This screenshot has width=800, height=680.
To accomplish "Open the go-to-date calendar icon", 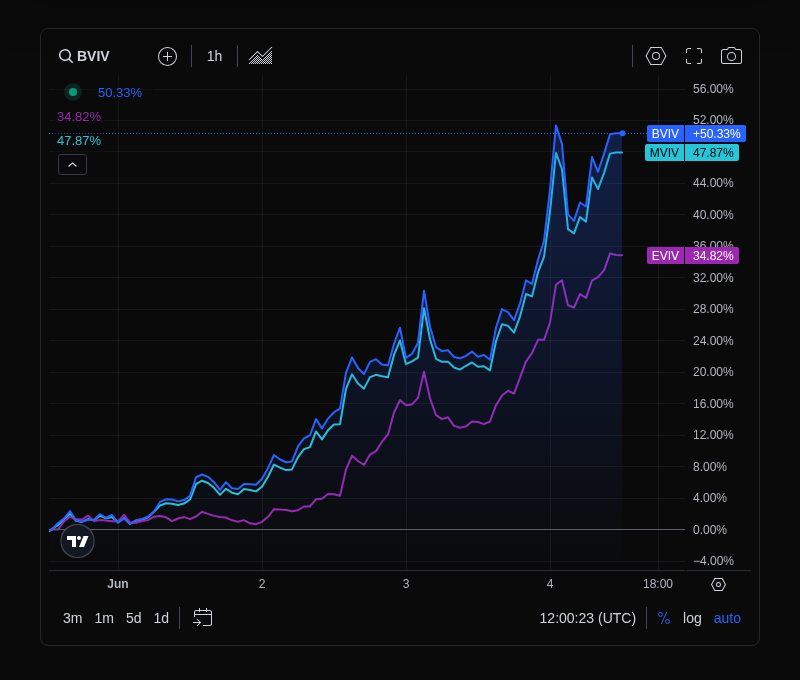I will [x=203, y=618].
